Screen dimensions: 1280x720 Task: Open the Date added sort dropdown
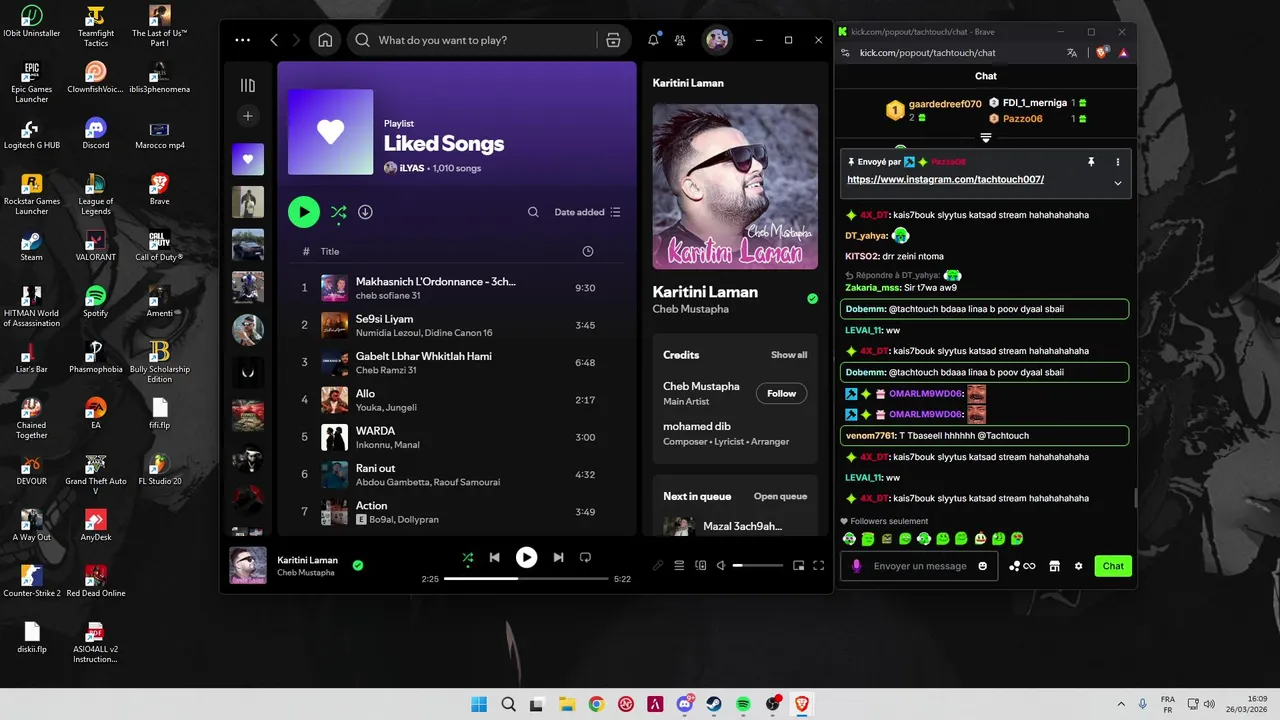(x=588, y=212)
